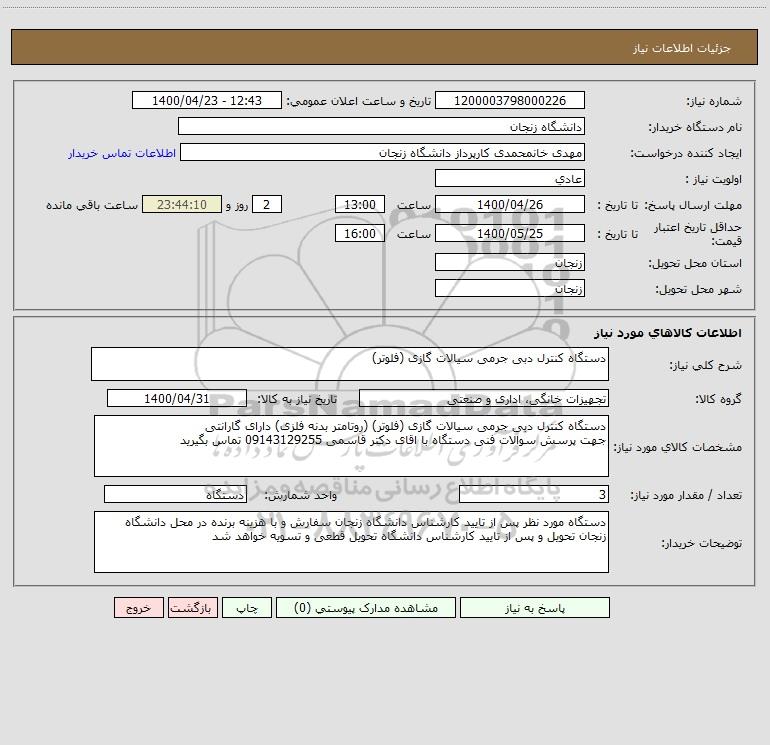
Task: Click the label شرح کلی نیاز
Action: (706, 365)
